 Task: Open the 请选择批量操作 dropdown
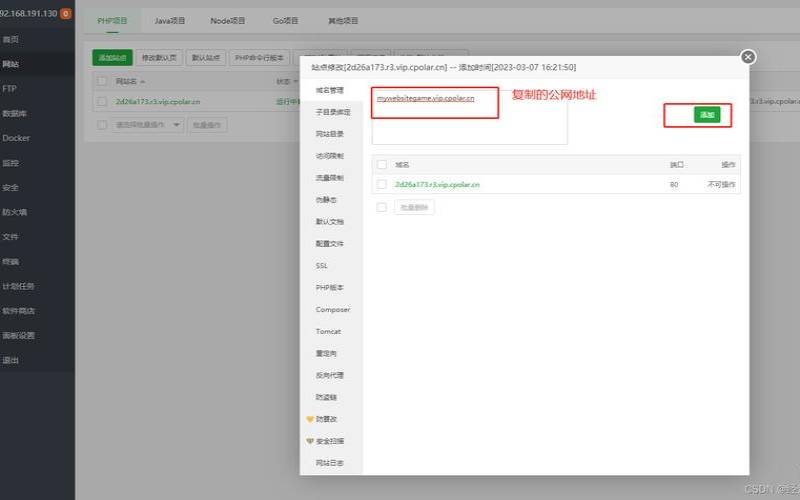148,125
